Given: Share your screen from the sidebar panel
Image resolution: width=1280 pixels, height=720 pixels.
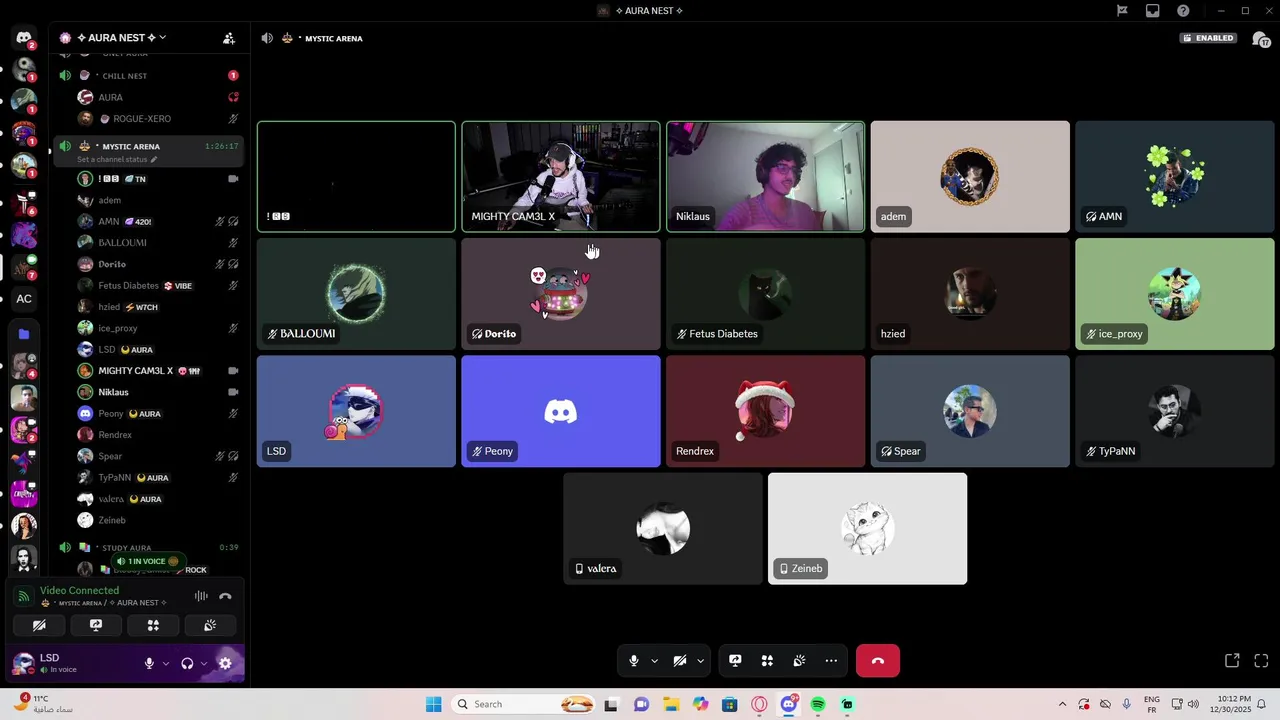Looking at the screenshot, I should [96, 625].
